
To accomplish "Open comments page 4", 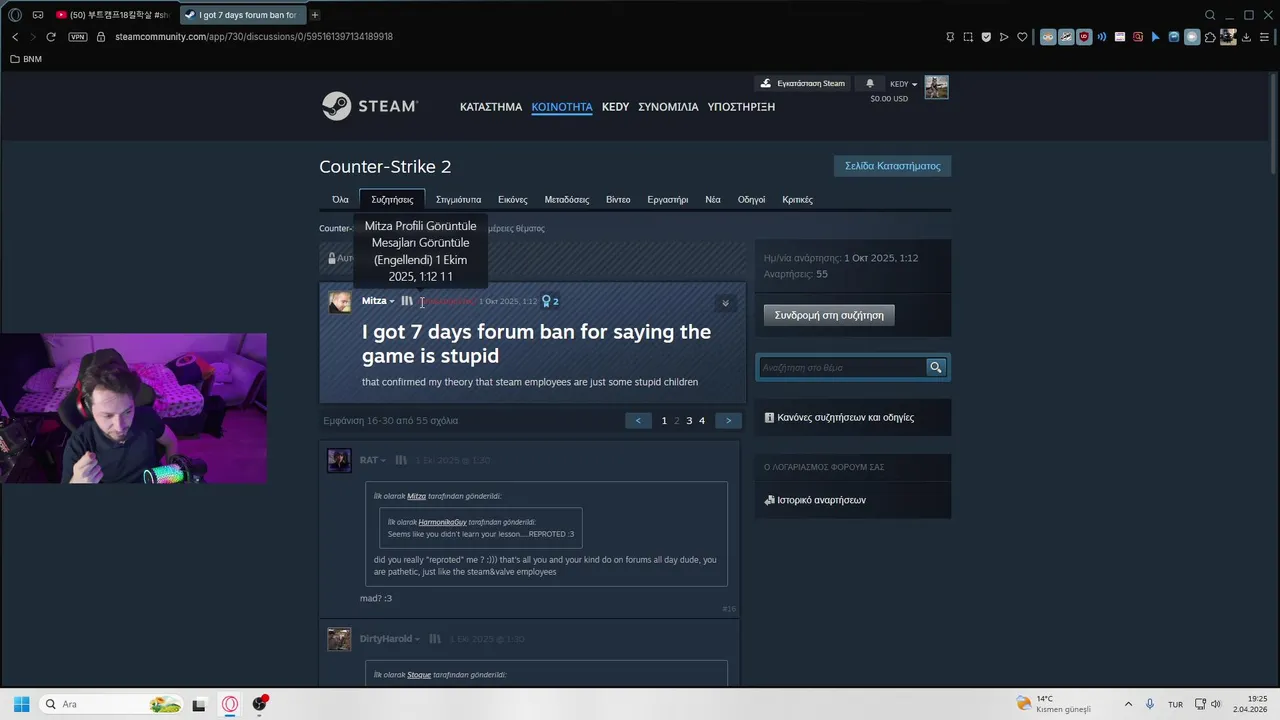I will [702, 421].
